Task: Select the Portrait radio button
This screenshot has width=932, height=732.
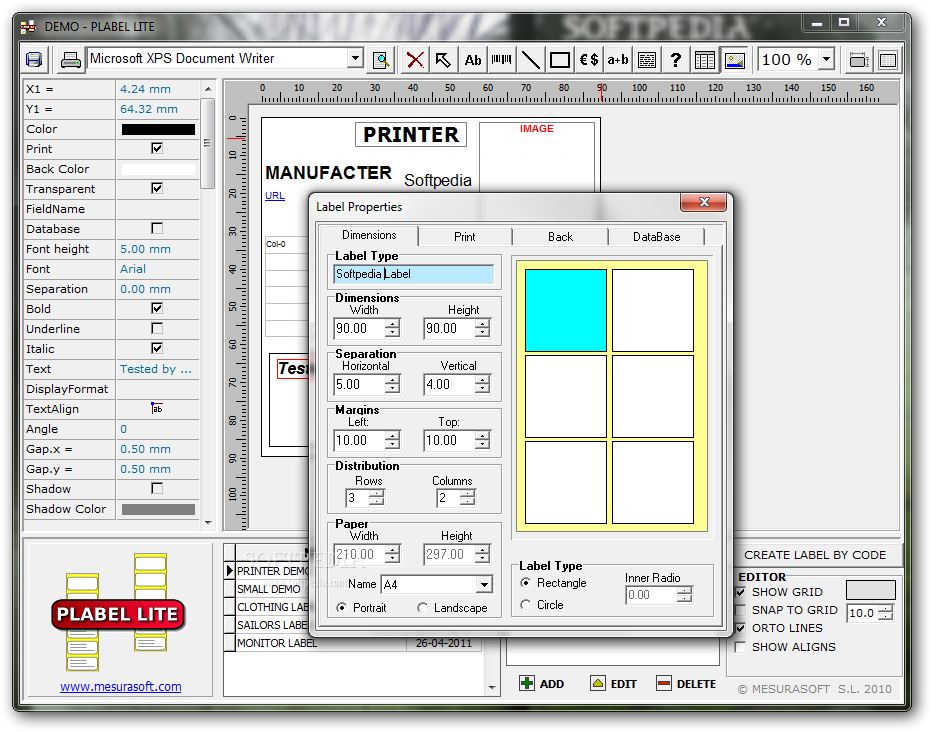Action: (341, 608)
